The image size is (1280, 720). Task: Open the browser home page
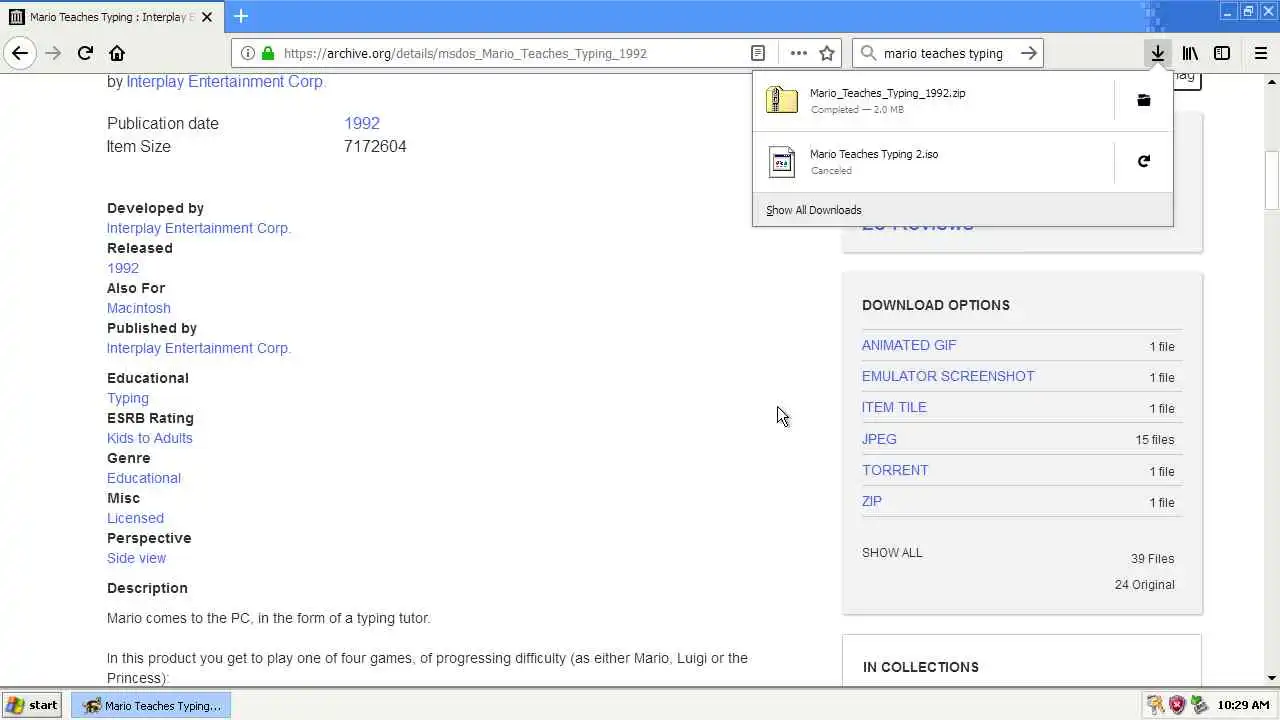(x=117, y=53)
